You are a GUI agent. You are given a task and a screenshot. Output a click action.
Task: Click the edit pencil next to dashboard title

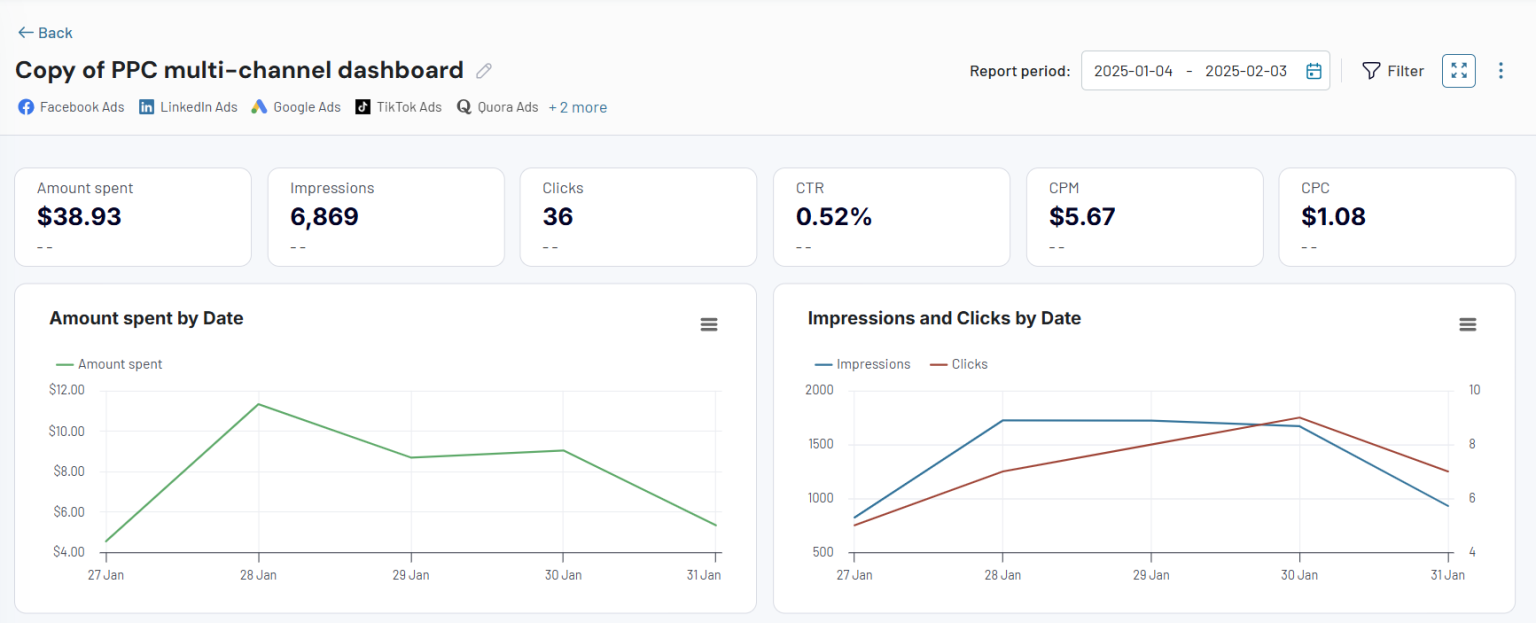click(483, 70)
